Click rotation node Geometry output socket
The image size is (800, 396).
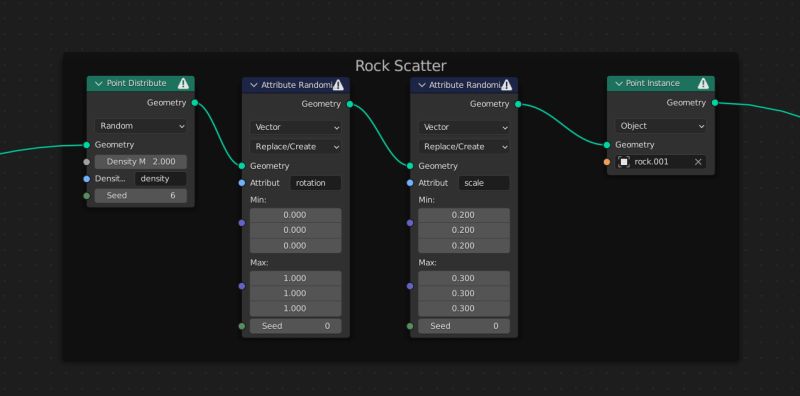[350, 104]
